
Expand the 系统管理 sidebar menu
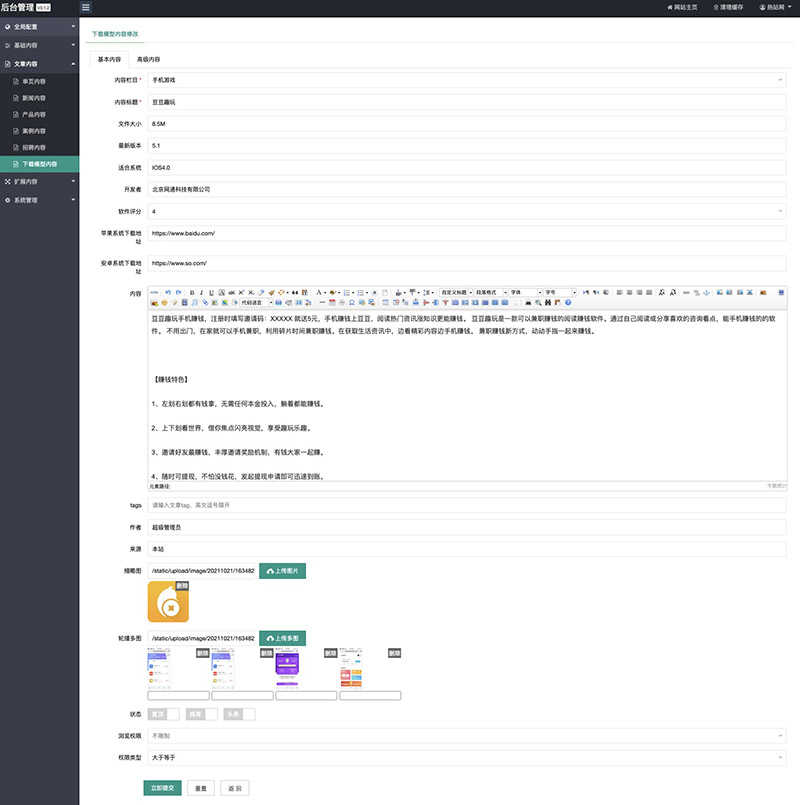point(40,200)
